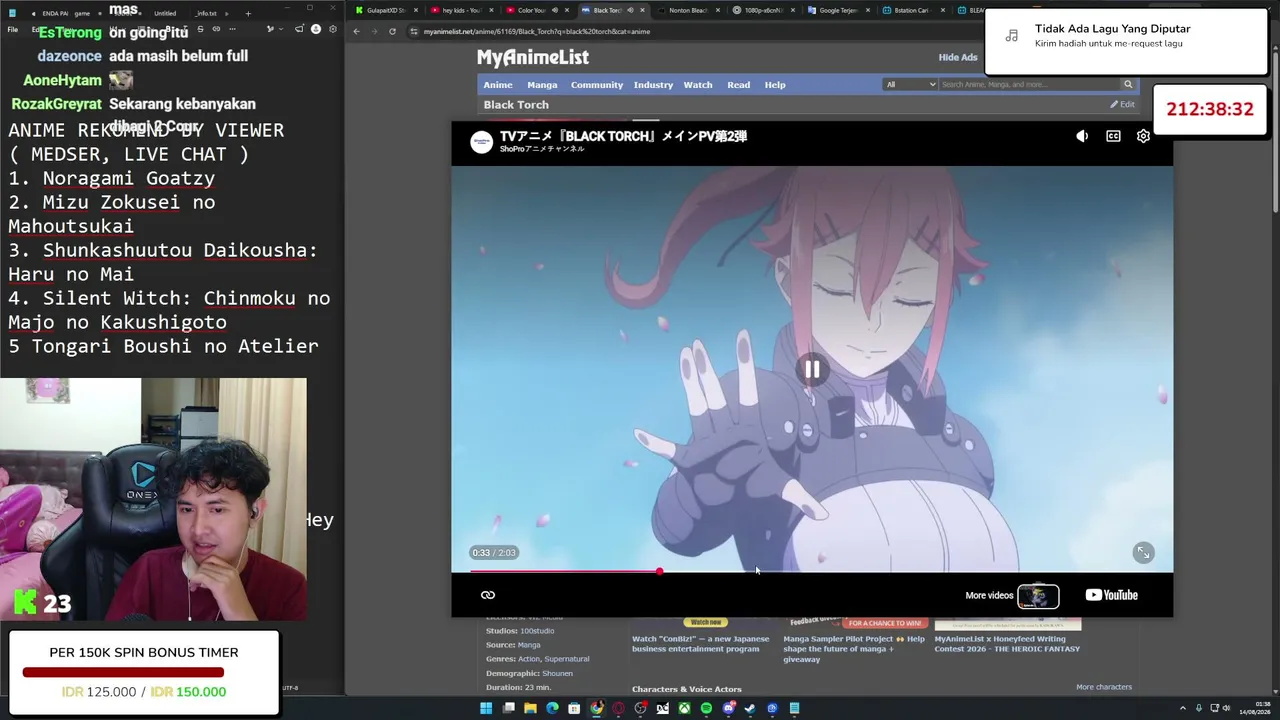Copy the video link using chain icon
Viewport: 1280px width, 720px height.
[488, 595]
